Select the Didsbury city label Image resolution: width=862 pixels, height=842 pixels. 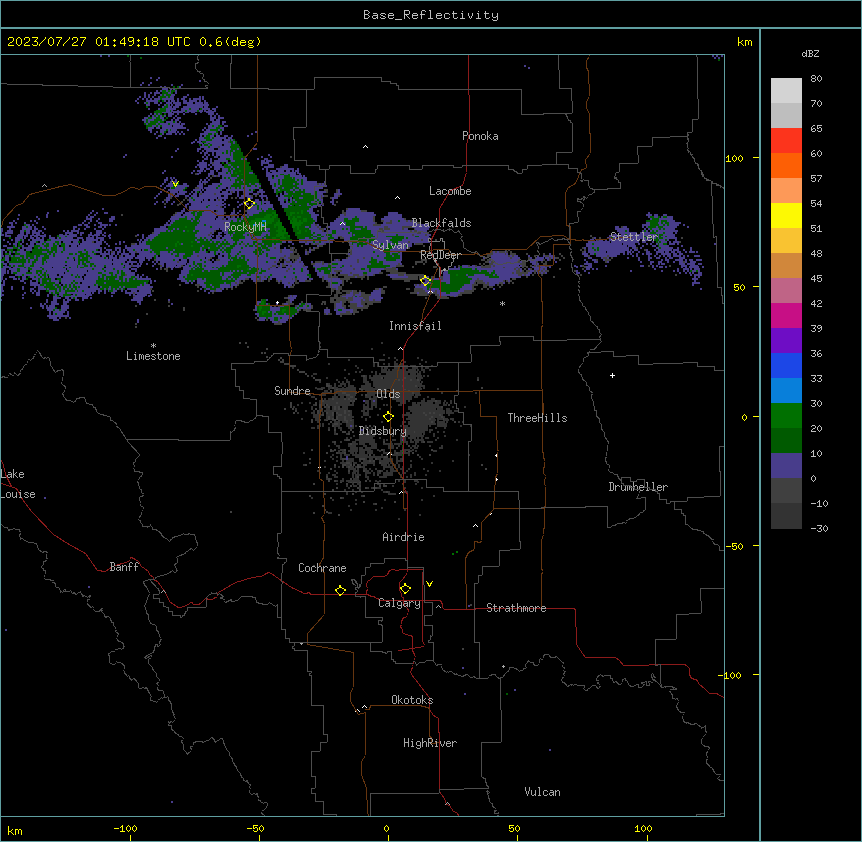383,431
